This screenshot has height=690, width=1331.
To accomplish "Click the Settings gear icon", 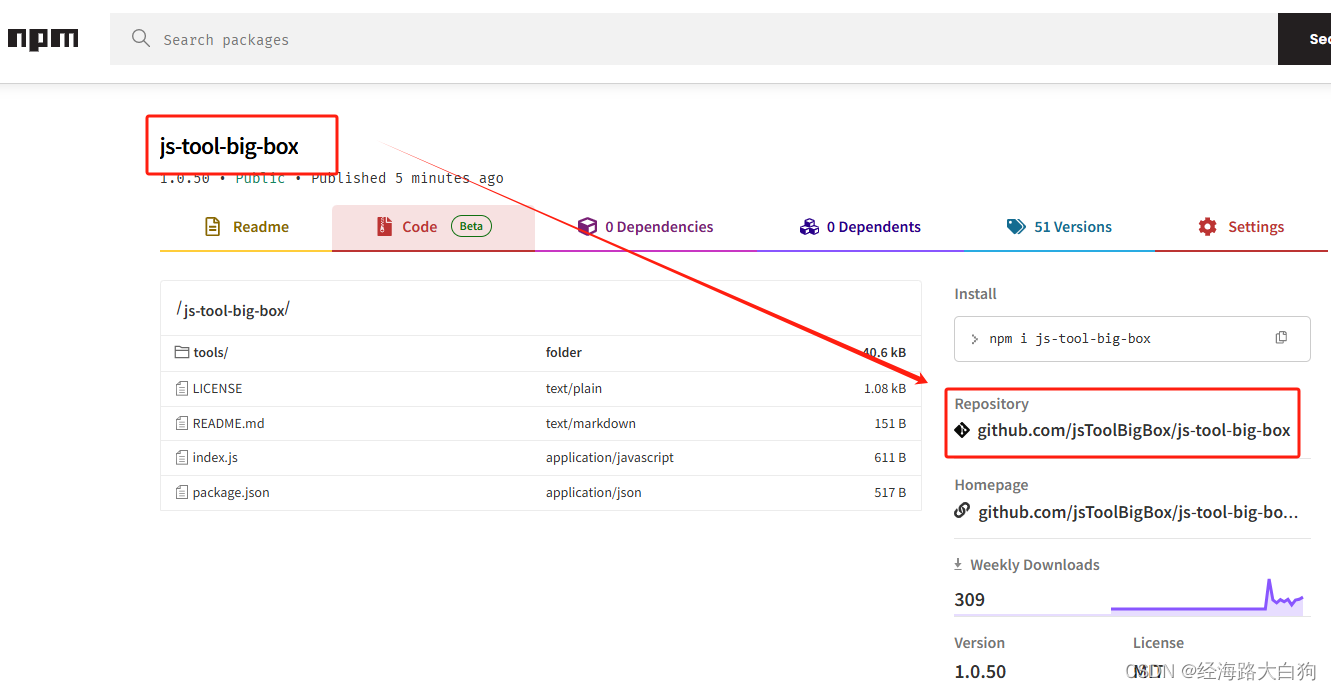I will point(1208,227).
